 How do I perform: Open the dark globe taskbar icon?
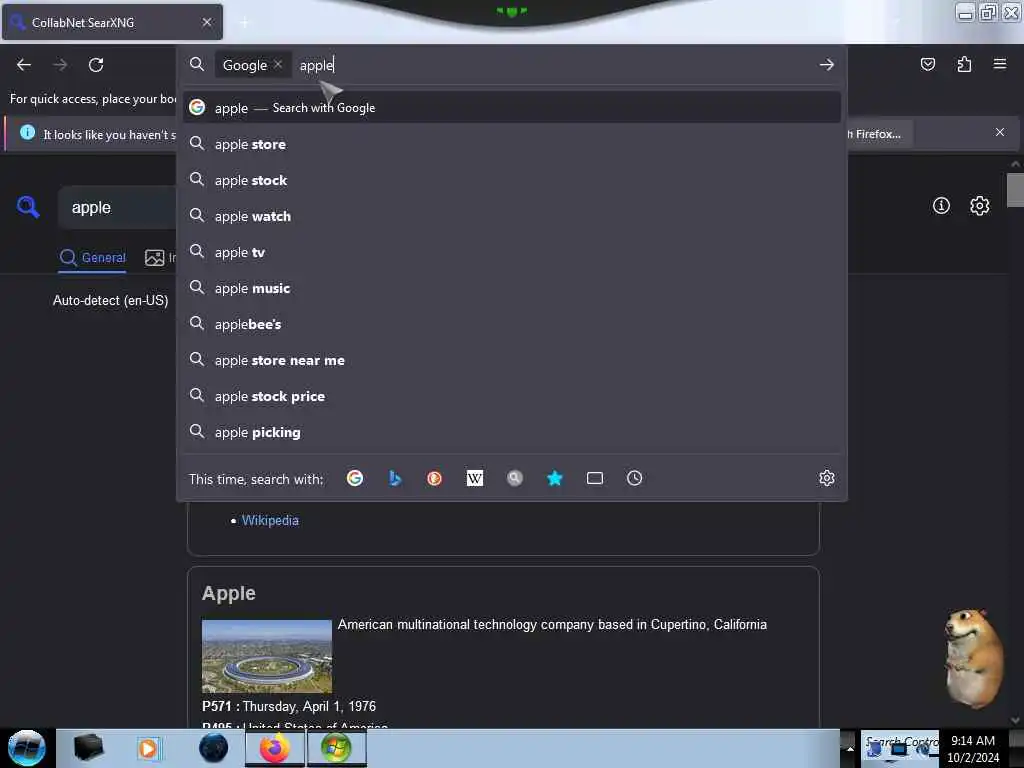click(214, 748)
